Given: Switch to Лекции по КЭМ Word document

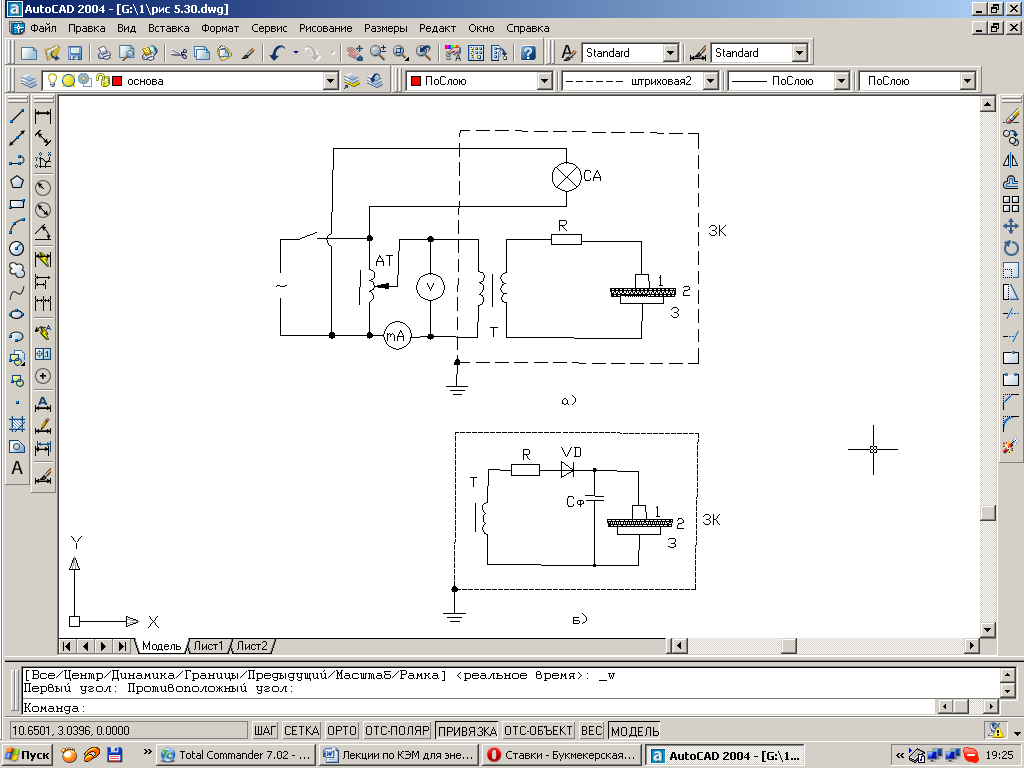Looking at the screenshot, I should coord(400,755).
